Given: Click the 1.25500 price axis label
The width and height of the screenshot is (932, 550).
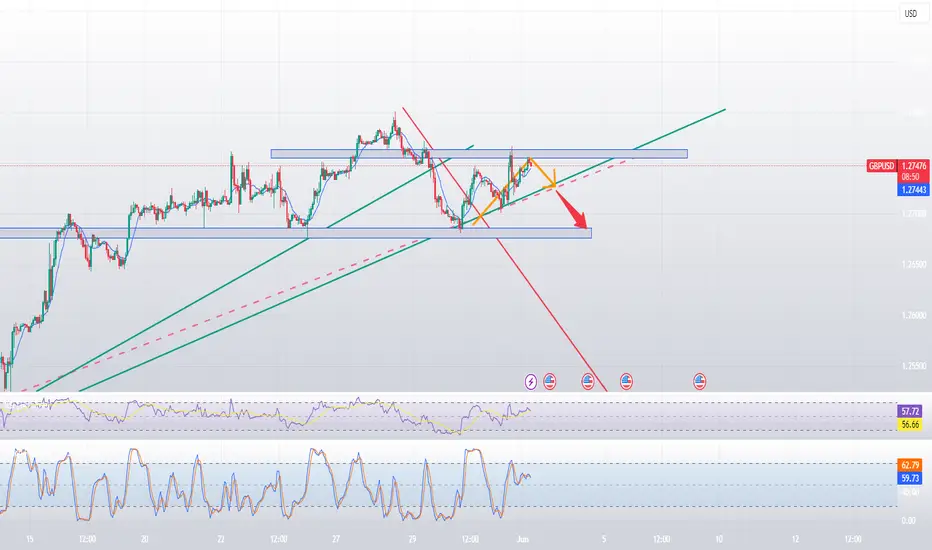Looking at the screenshot, I should click(914, 366).
